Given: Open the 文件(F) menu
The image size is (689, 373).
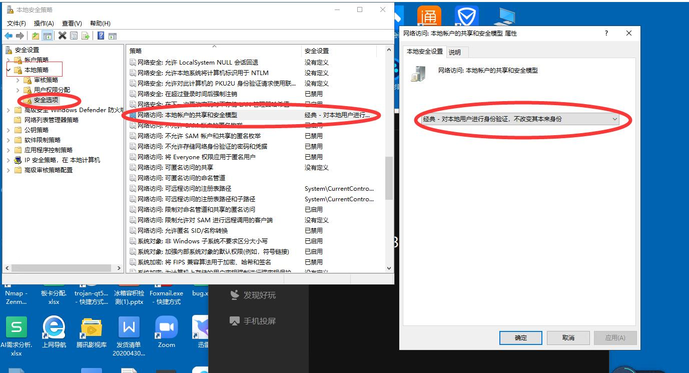Looking at the screenshot, I should (x=16, y=23).
